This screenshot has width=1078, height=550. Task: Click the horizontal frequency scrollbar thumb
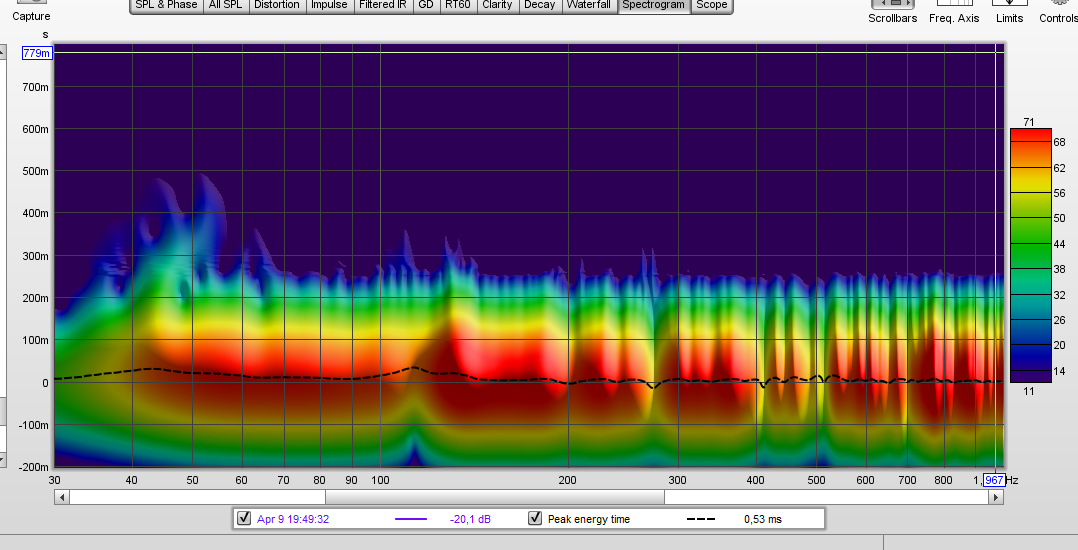tap(495, 497)
